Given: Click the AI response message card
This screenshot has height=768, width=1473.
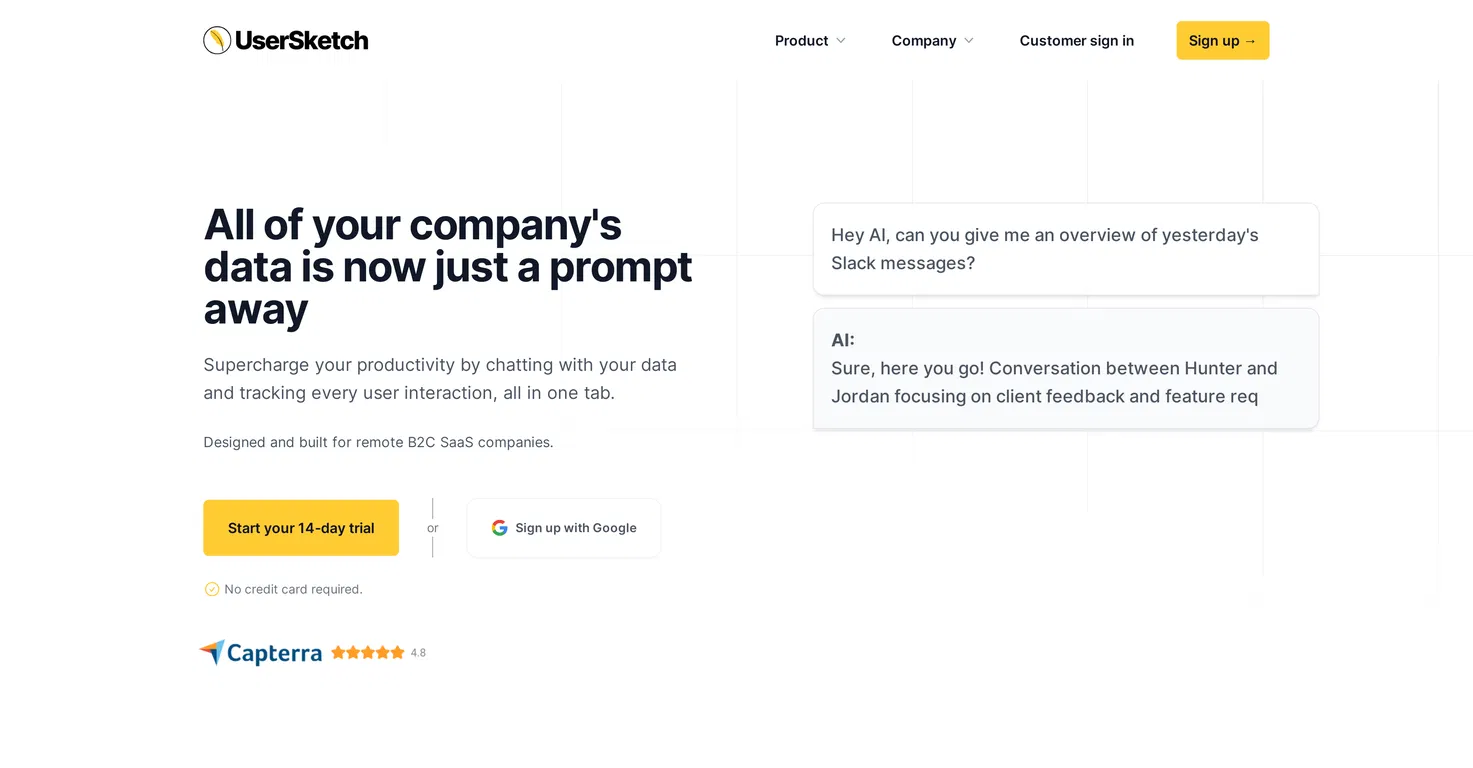Looking at the screenshot, I should pos(1066,368).
